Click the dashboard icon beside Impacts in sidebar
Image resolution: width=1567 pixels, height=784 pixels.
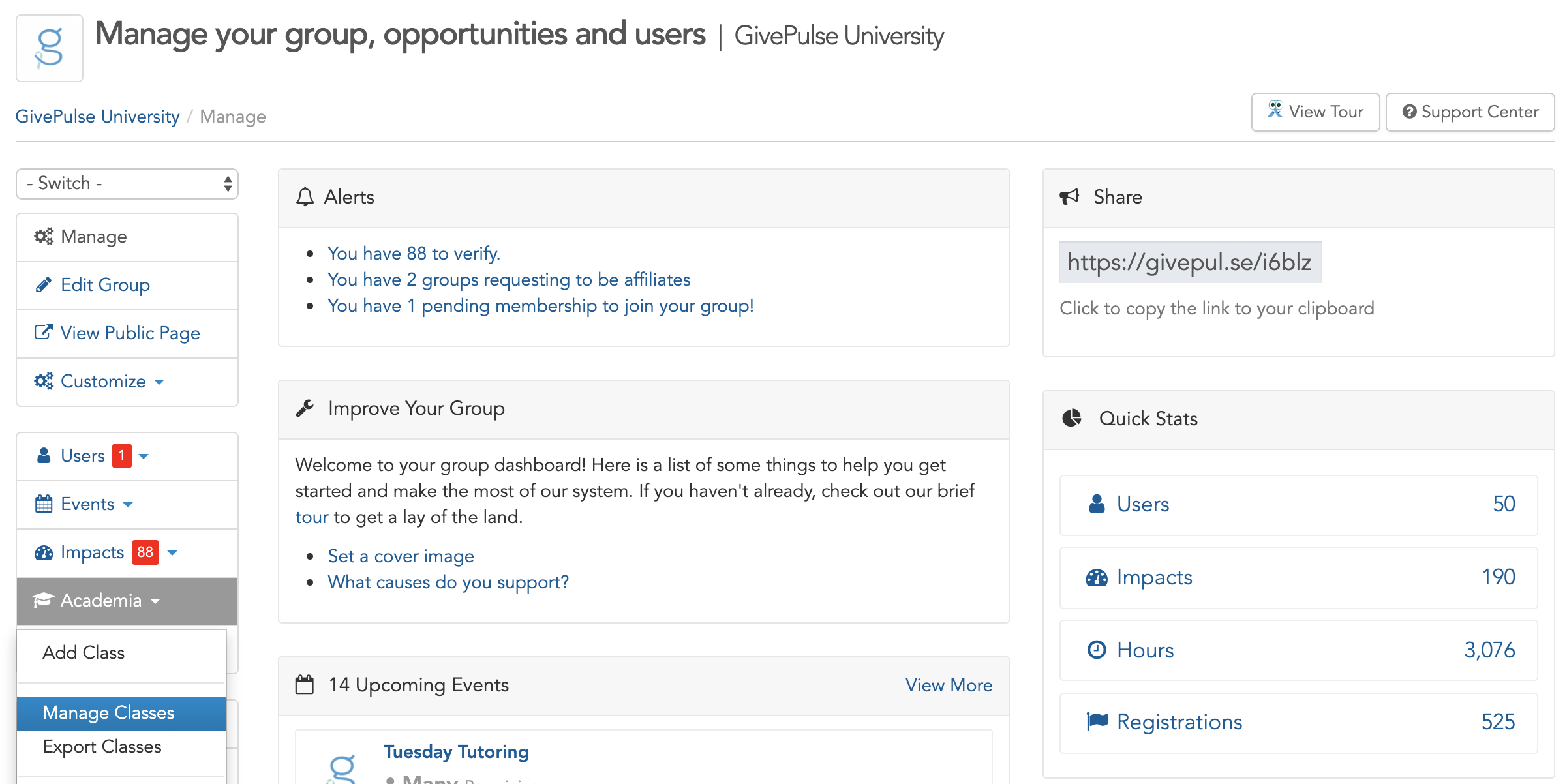[x=44, y=552]
